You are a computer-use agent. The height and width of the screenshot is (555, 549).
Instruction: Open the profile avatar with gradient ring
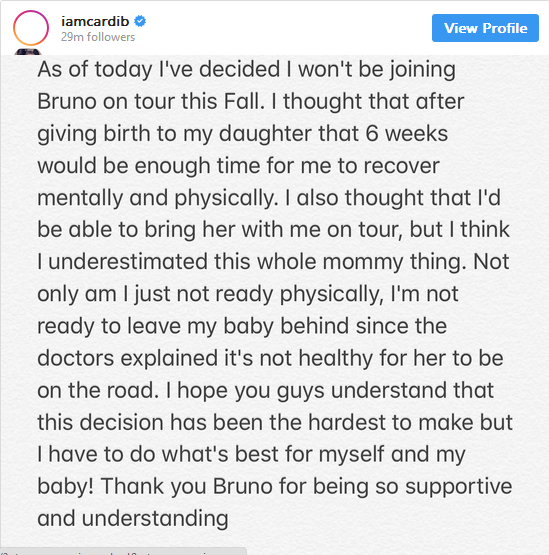coord(31,28)
